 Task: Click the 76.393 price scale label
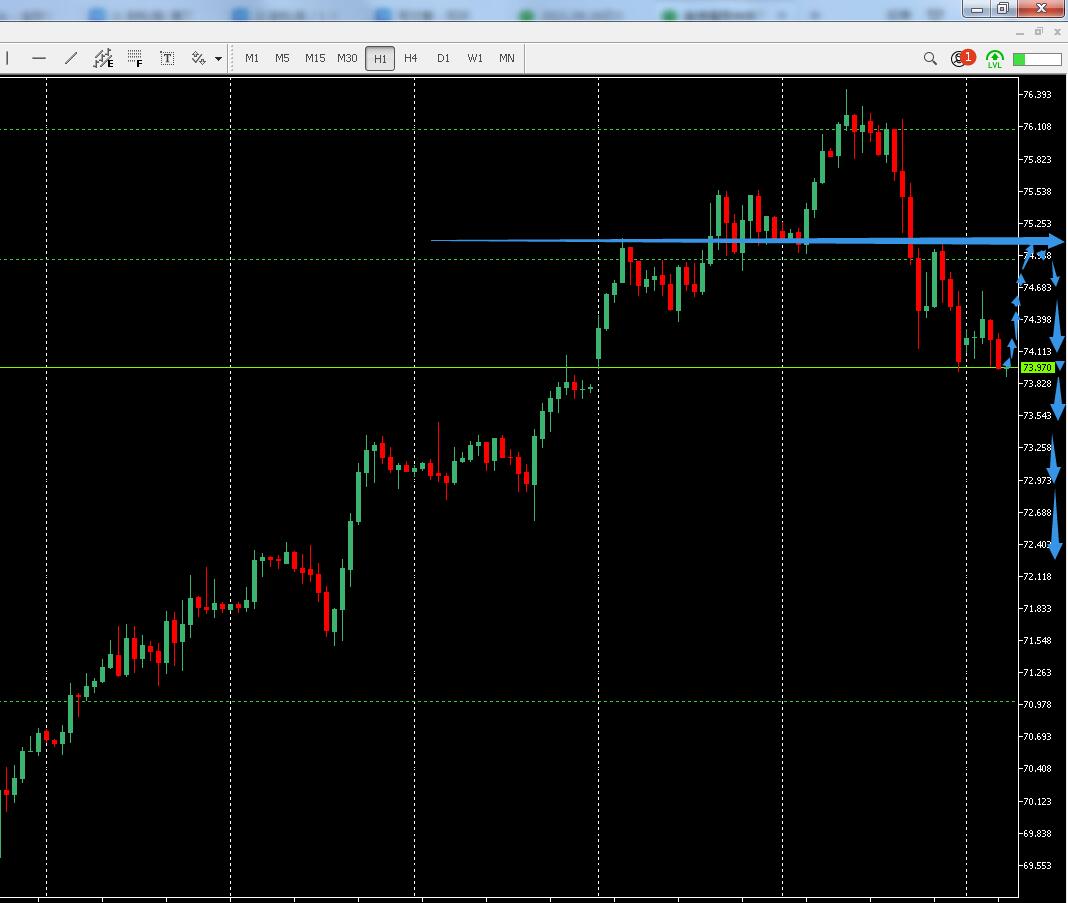click(x=1037, y=95)
